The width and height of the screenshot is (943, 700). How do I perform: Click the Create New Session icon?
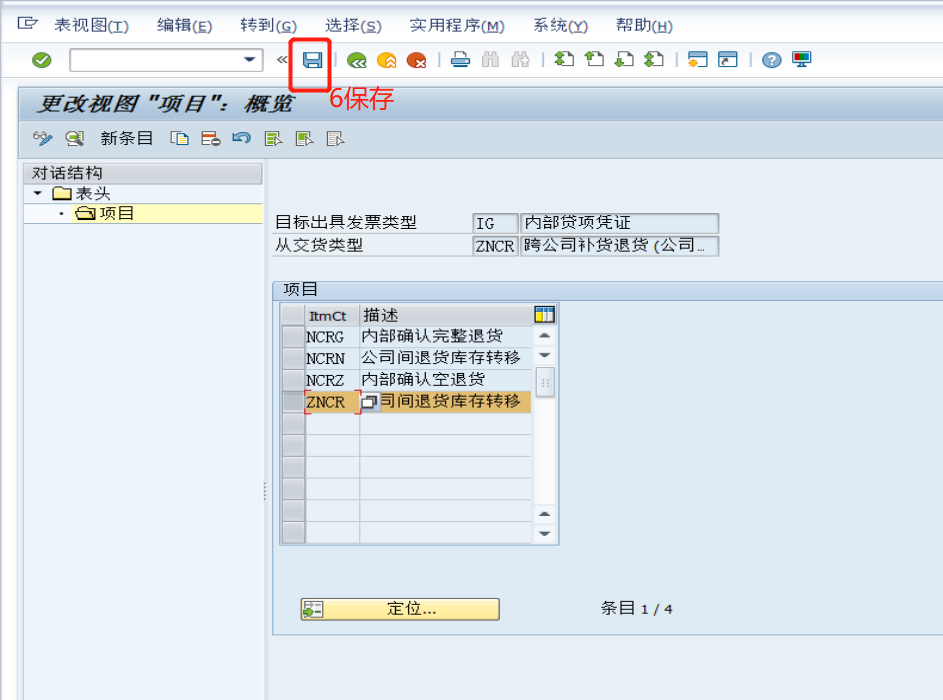[x=698, y=60]
